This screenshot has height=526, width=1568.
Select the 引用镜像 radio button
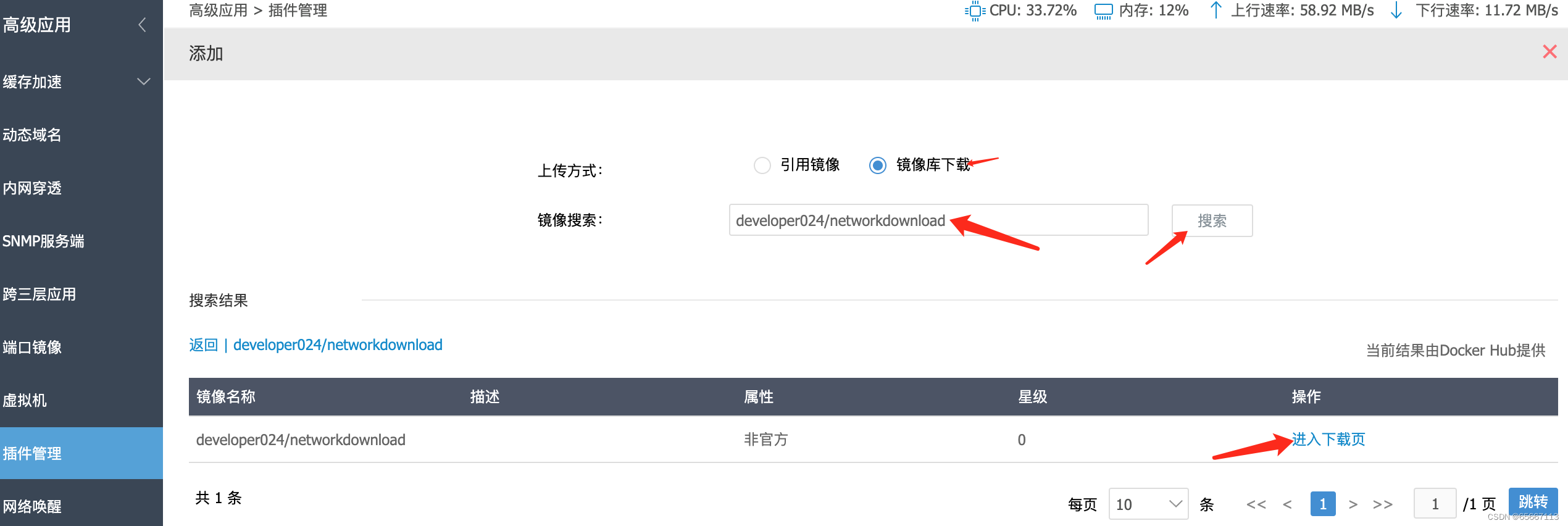point(762,165)
